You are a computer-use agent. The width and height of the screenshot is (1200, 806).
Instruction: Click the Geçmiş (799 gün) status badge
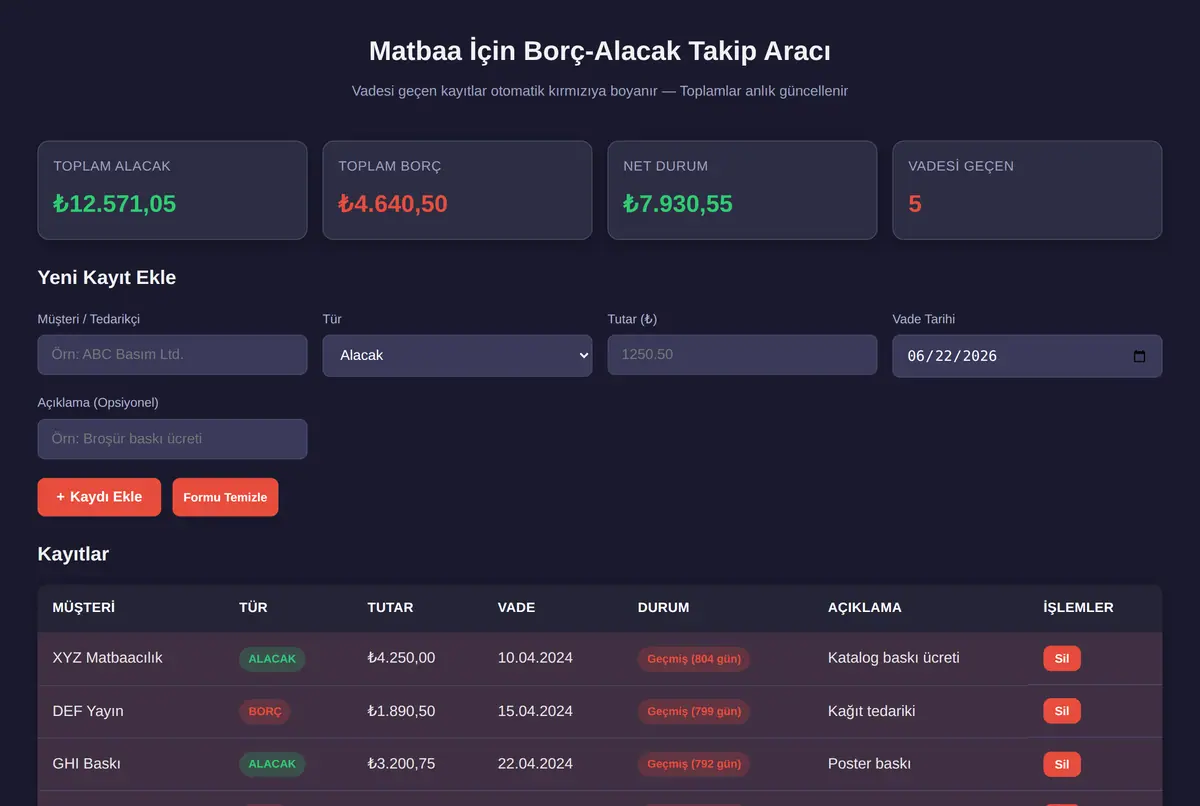tap(694, 712)
